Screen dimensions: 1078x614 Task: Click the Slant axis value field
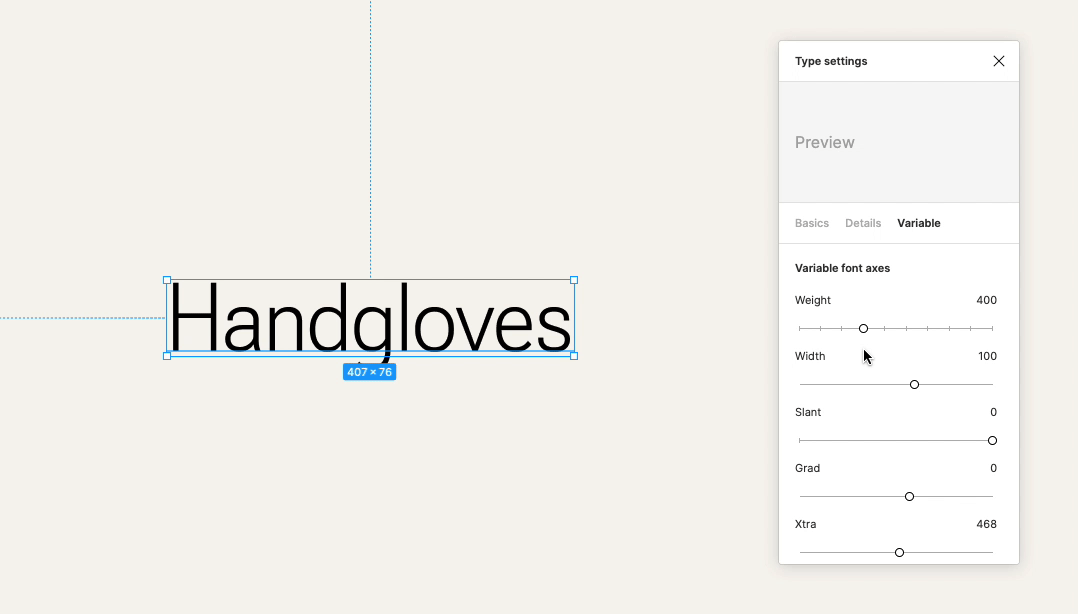(x=993, y=412)
